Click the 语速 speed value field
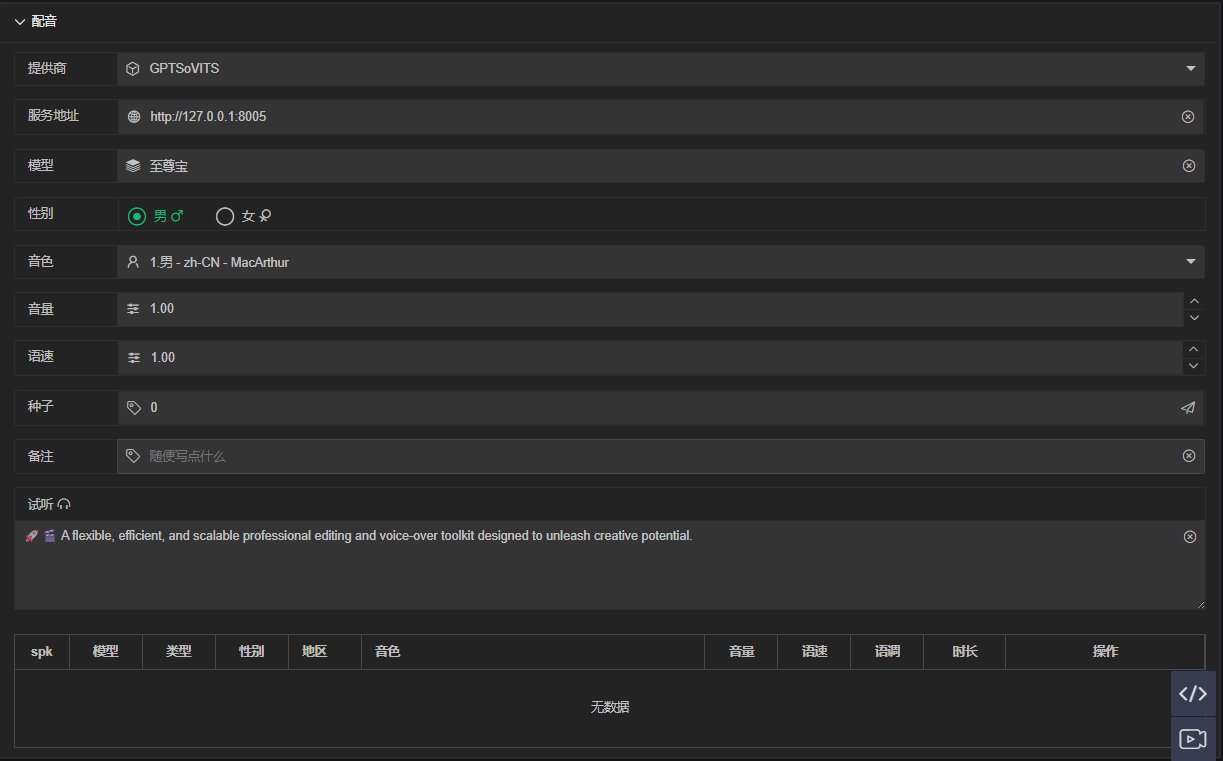 tap(650, 358)
